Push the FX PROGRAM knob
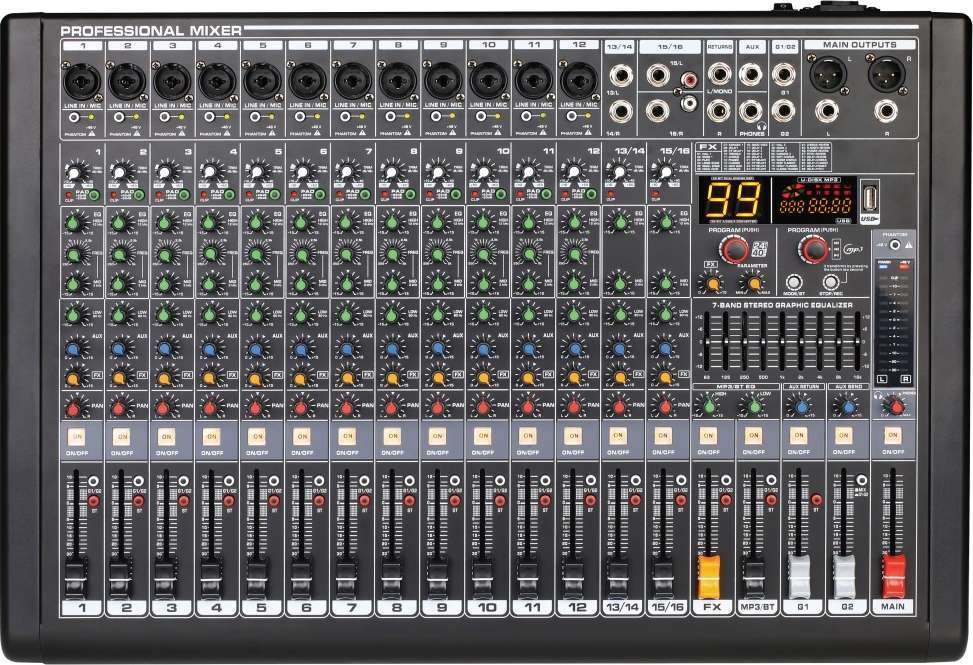This screenshot has height=665, width=973. pyautogui.click(x=736, y=249)
